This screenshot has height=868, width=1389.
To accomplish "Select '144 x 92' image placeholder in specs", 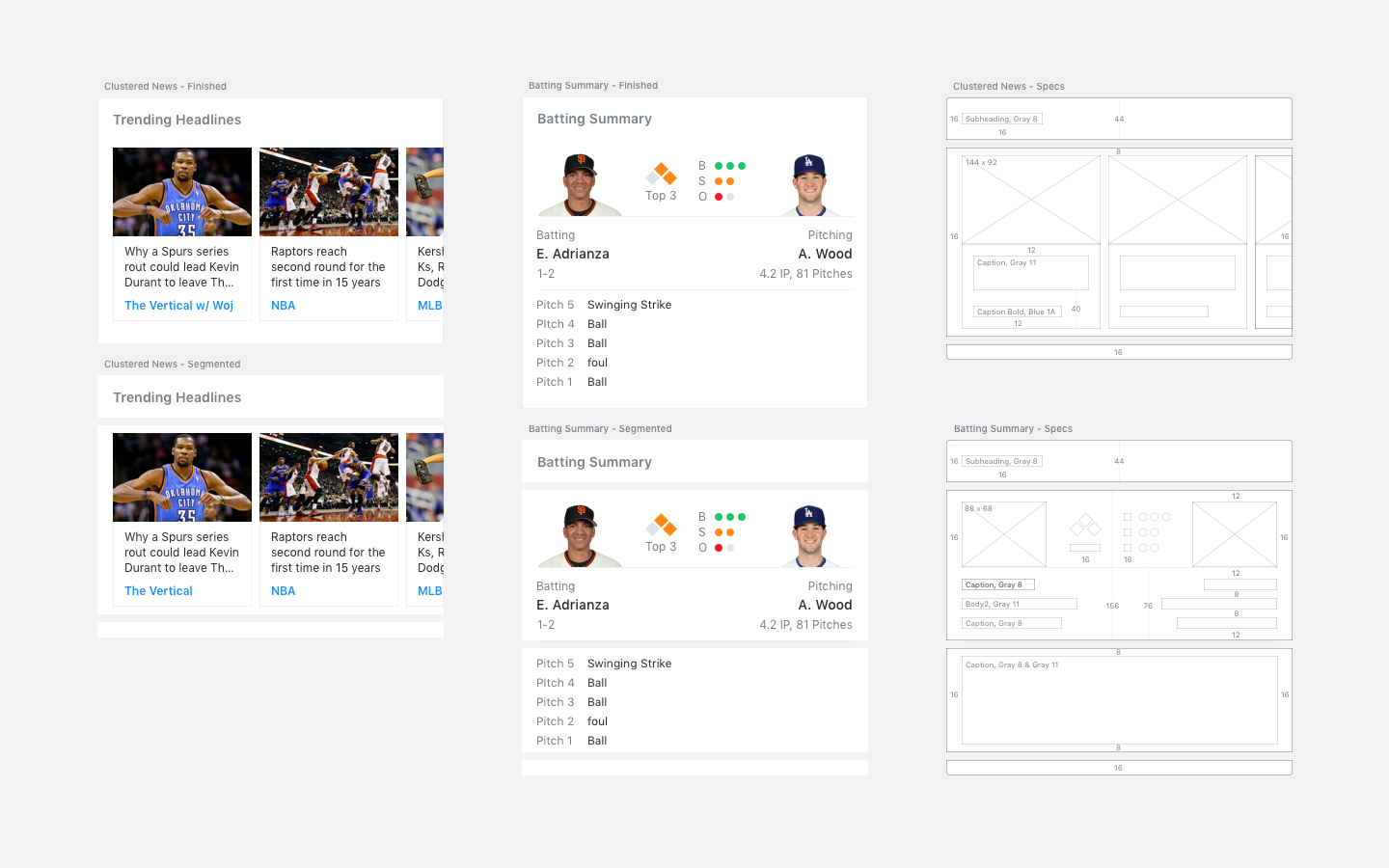I will 1031,200.
